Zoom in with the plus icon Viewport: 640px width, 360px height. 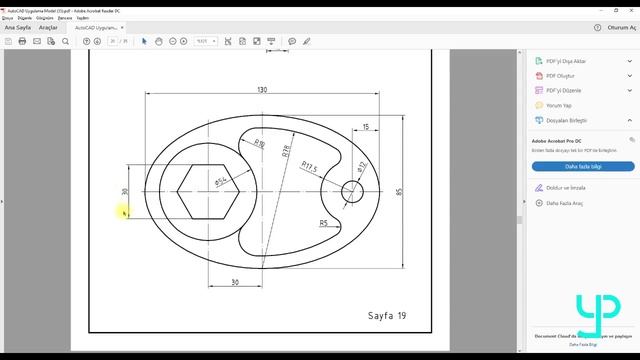pos(184,41)
